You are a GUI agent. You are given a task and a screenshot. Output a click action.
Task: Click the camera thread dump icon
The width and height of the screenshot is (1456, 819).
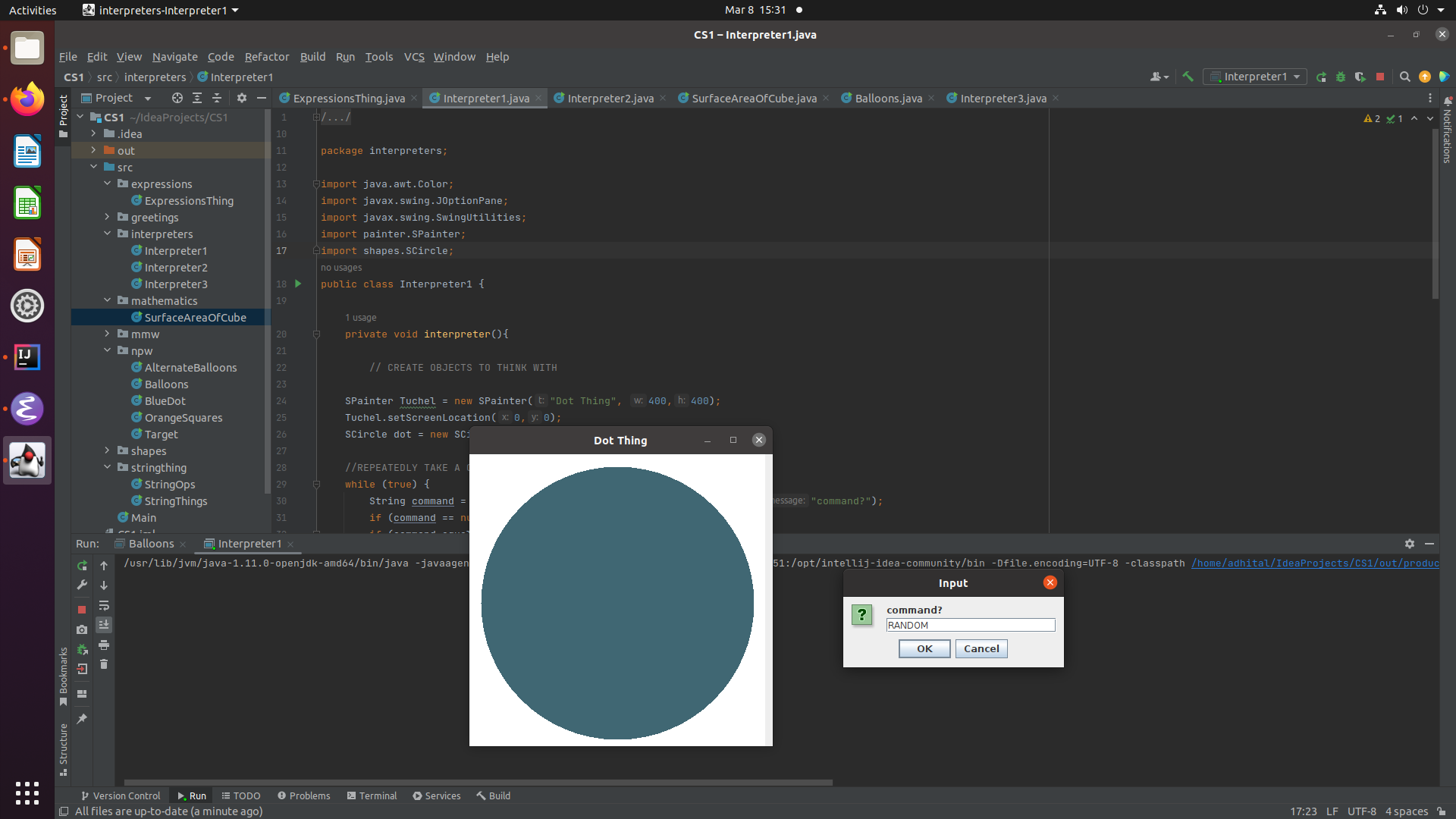[x=82, y=629]
